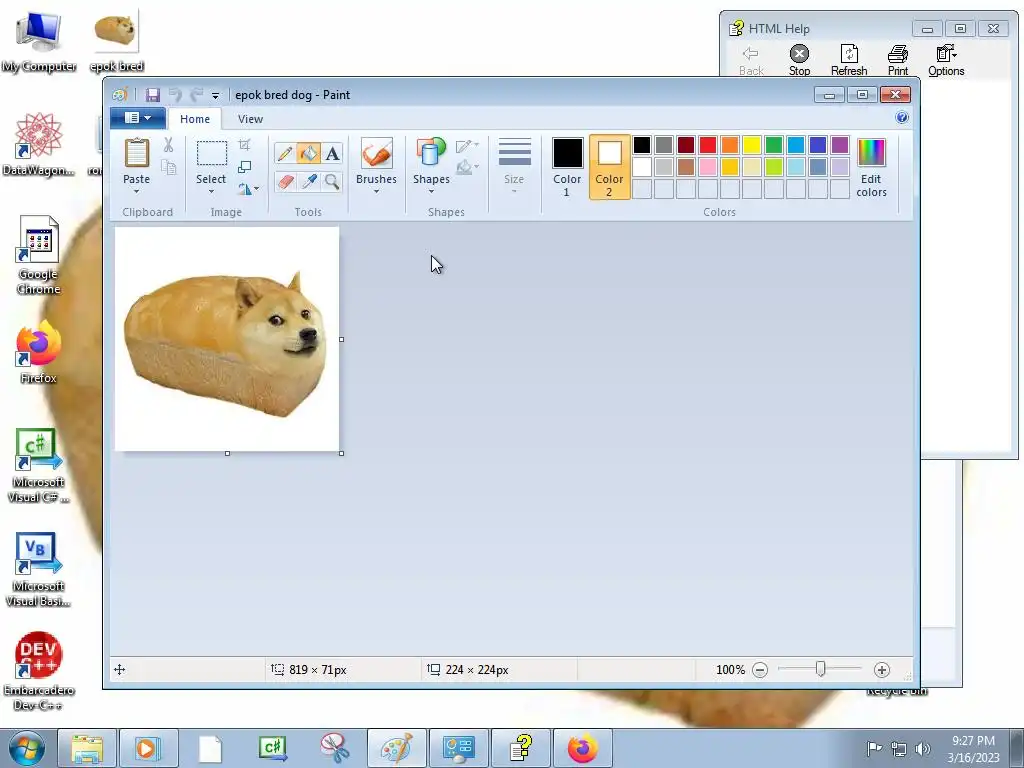Select the Magnifier tool
The width and height of the screenshot is (1024, 768).
click(x=332, y=181)
